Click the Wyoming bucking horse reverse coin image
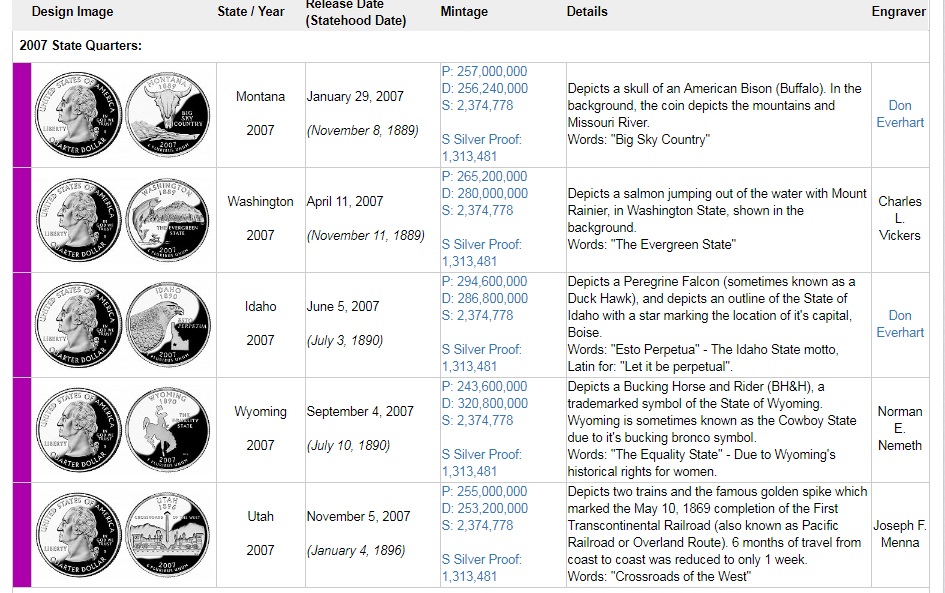 coord(168,430)
